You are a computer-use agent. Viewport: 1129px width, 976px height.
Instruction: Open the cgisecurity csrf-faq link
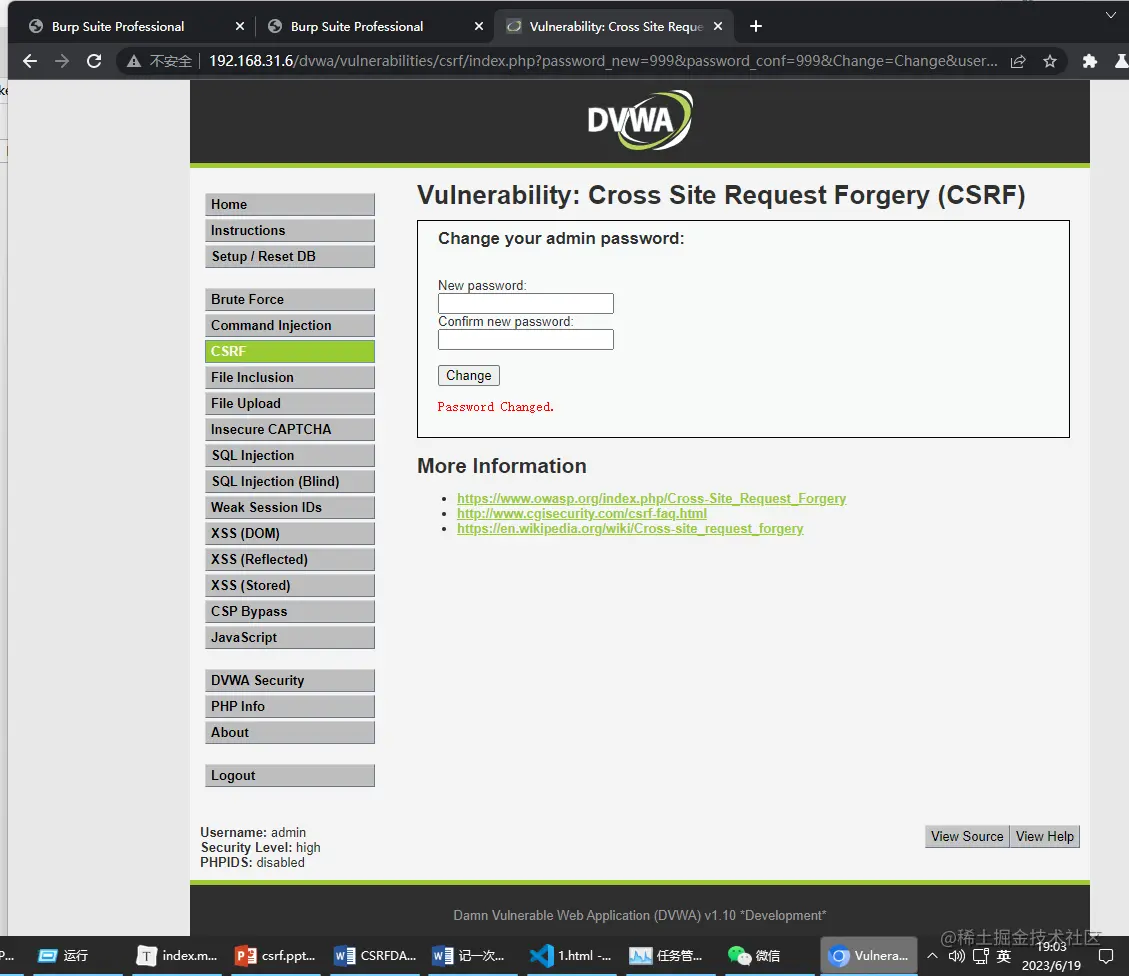(582, 514)
